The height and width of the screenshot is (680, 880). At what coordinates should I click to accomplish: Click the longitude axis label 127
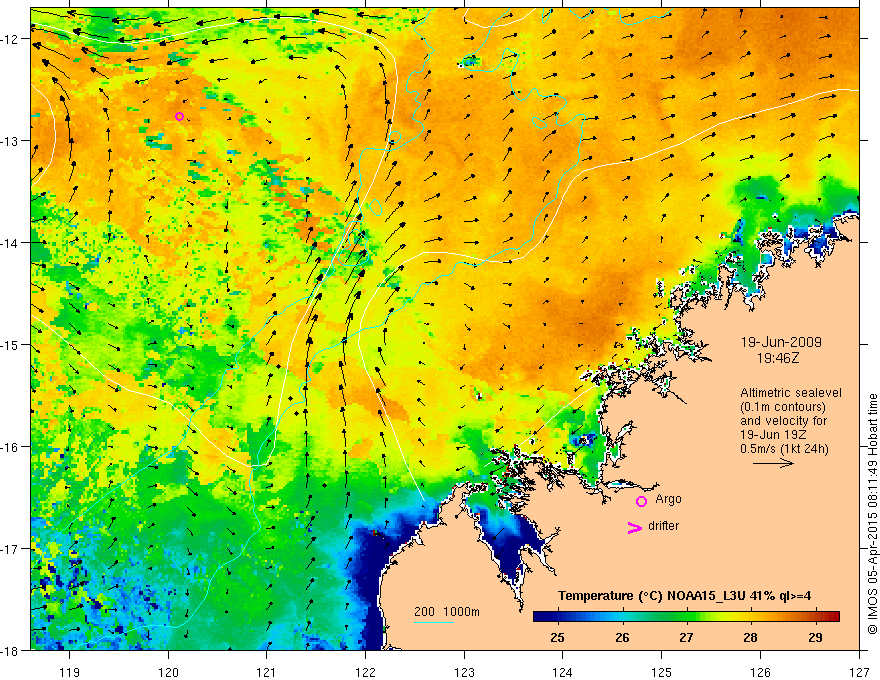(859, 672)
